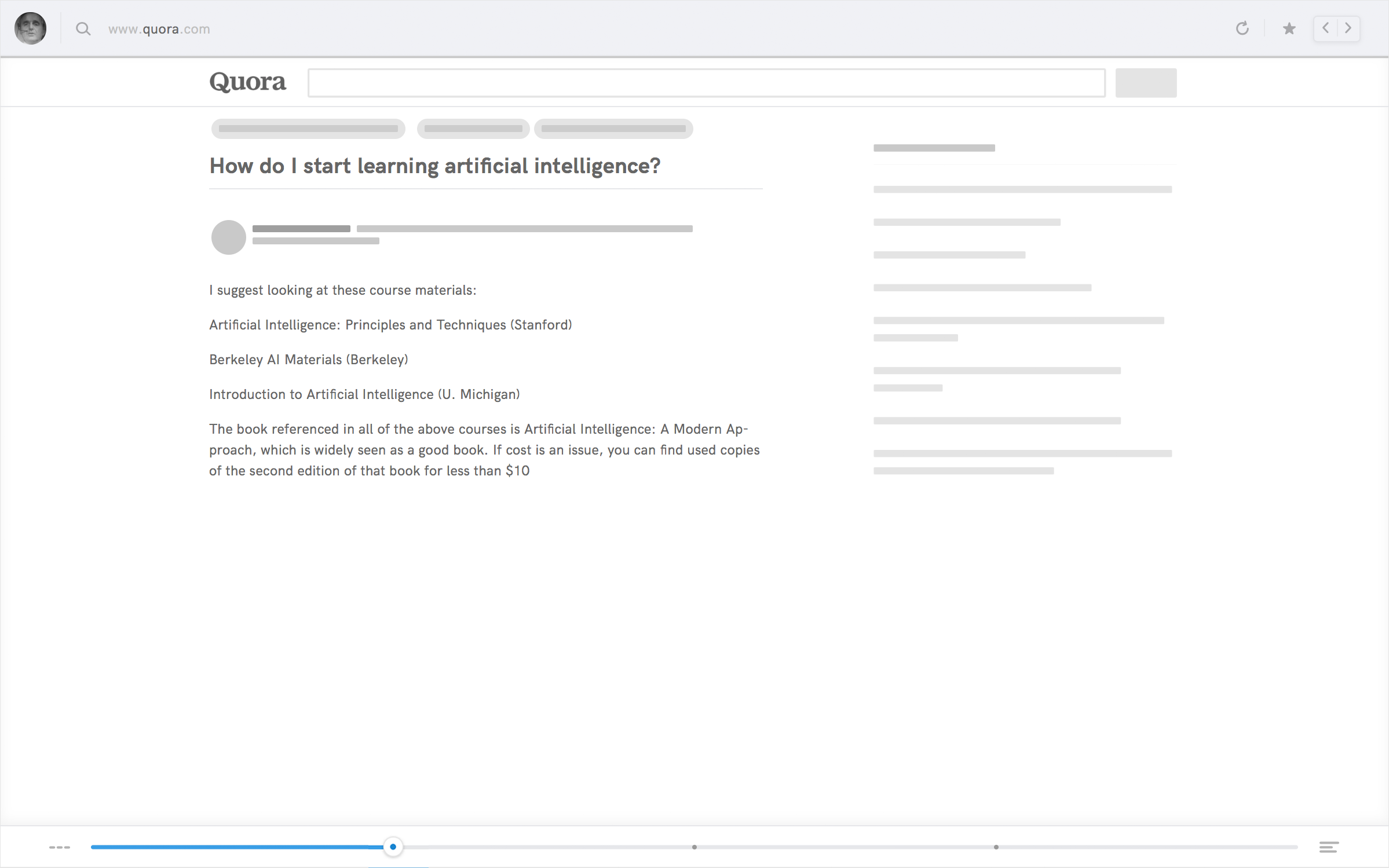Screen dimensions: 1389x868
Task: Jump to the middle timeline dot marker
Action: [x=695, y=847]
